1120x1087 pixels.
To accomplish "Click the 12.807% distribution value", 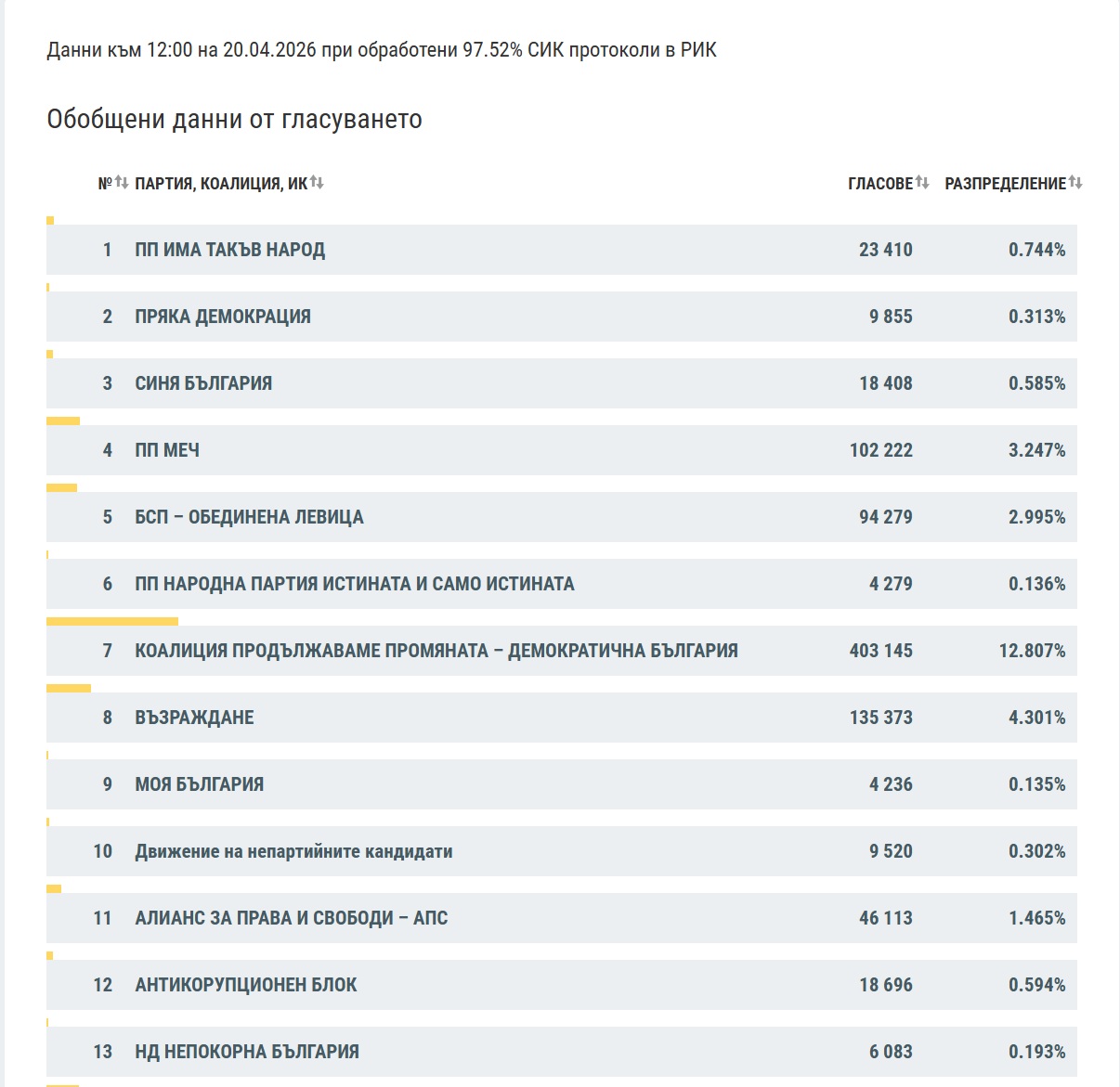I will 1032,651.
